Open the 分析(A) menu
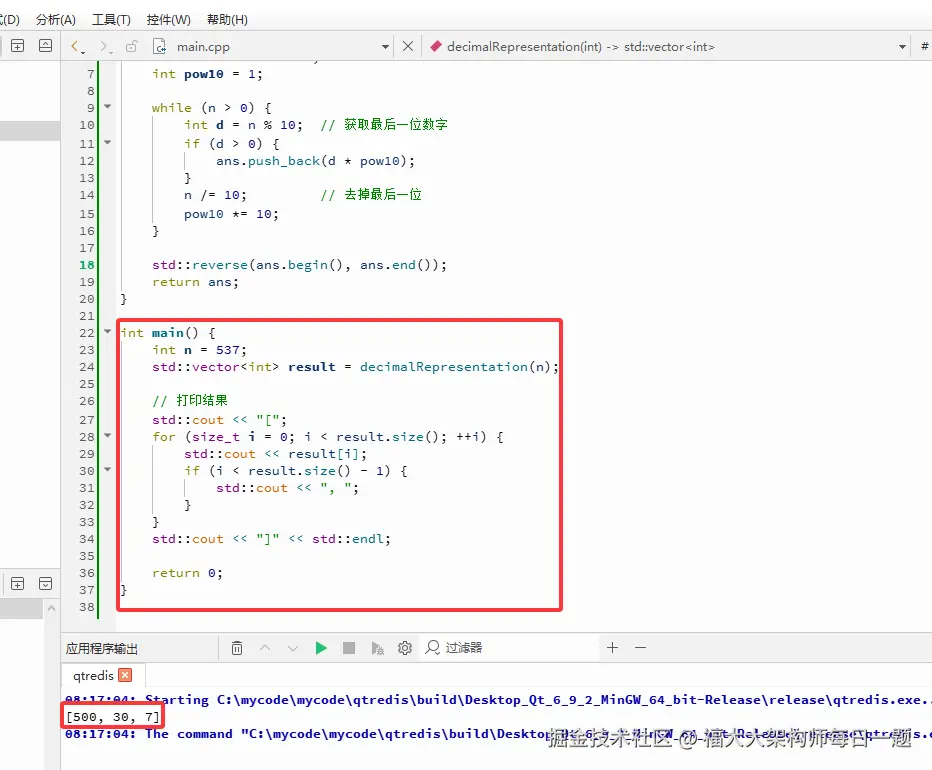Image resolution: width=932 pixels, height=770 pixels. point(55,20)
